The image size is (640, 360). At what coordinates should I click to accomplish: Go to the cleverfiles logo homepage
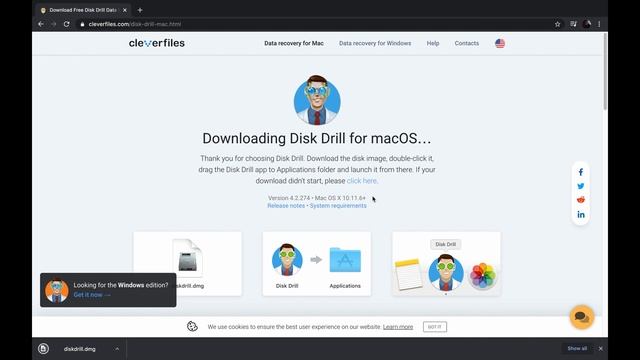(157, 43)
